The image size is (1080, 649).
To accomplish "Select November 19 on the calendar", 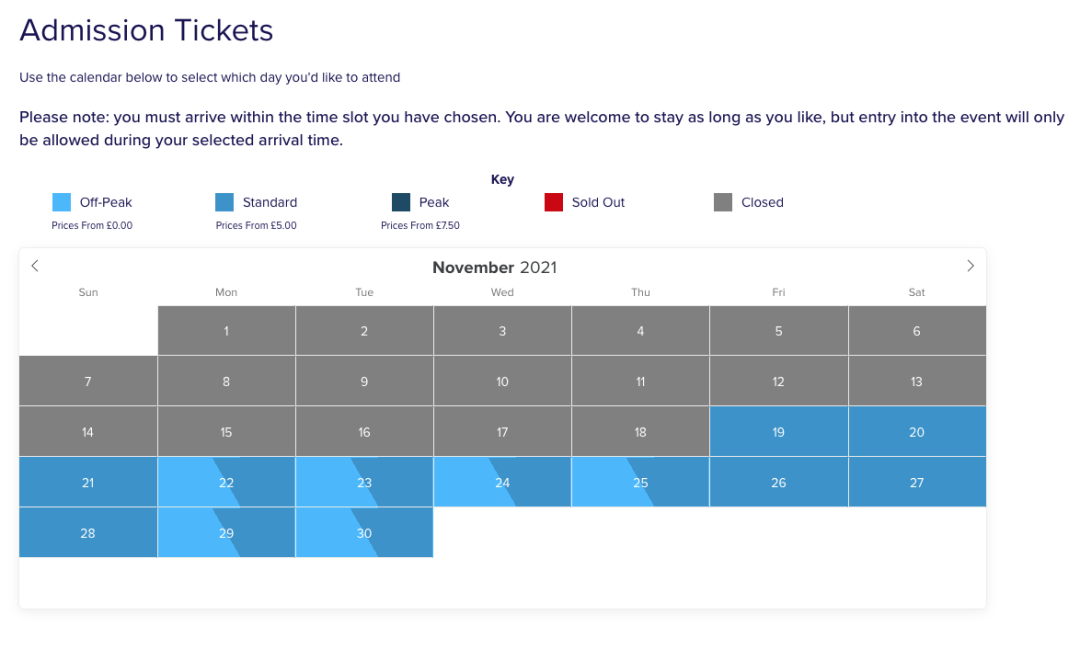I will click(x=778, y=432).
